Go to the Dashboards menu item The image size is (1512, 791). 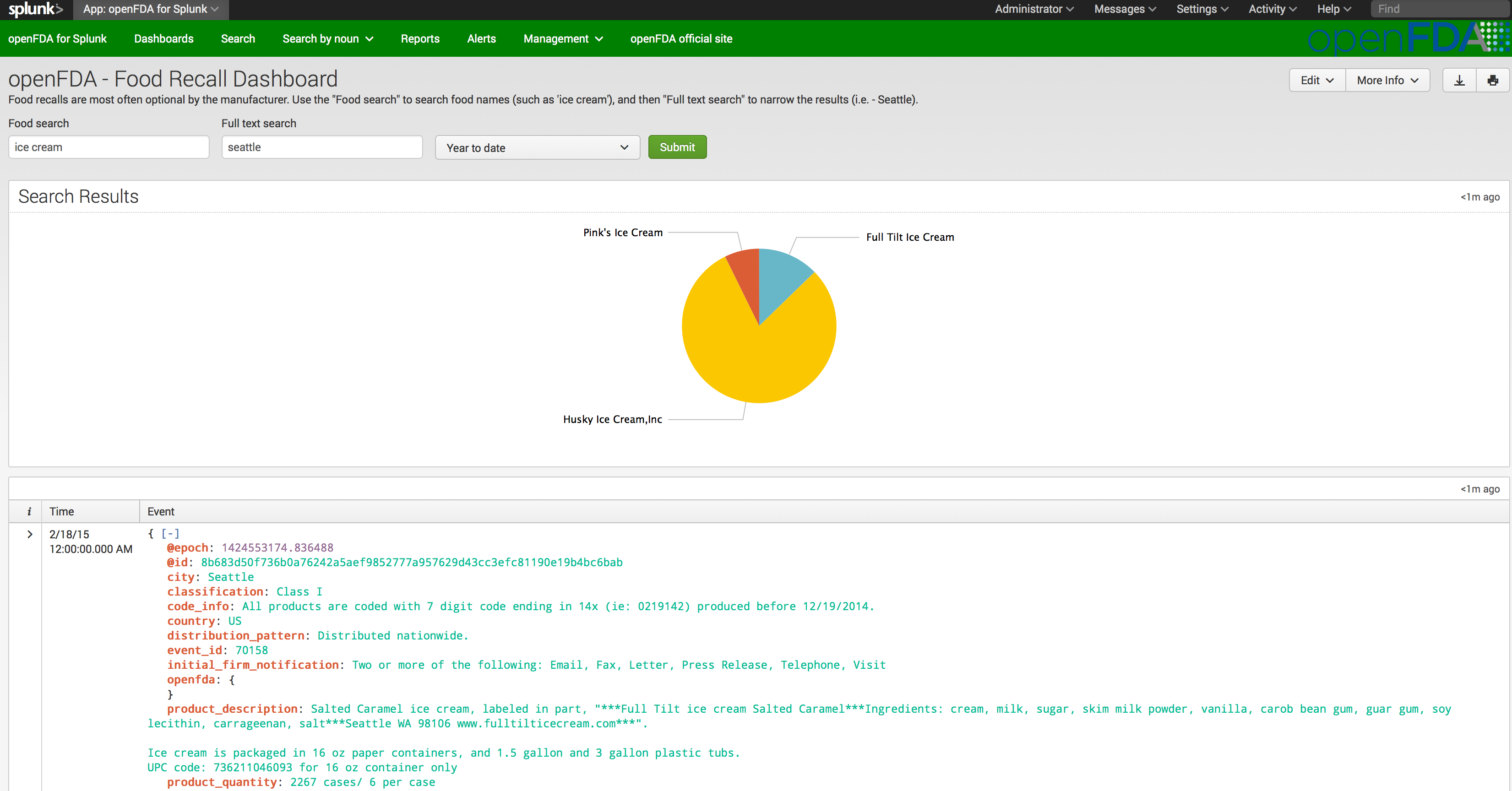(164, 39)
